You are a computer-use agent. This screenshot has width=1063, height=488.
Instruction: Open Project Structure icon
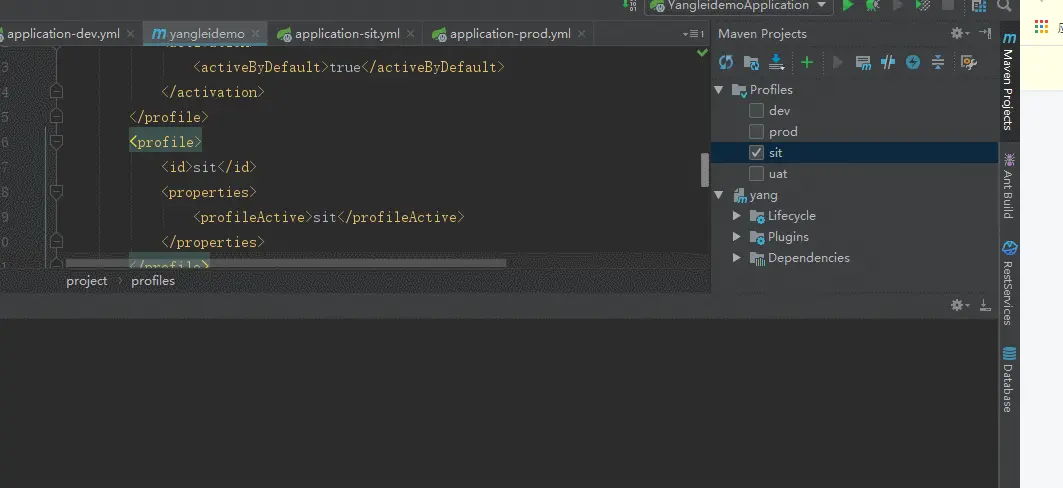pos(978,6)
